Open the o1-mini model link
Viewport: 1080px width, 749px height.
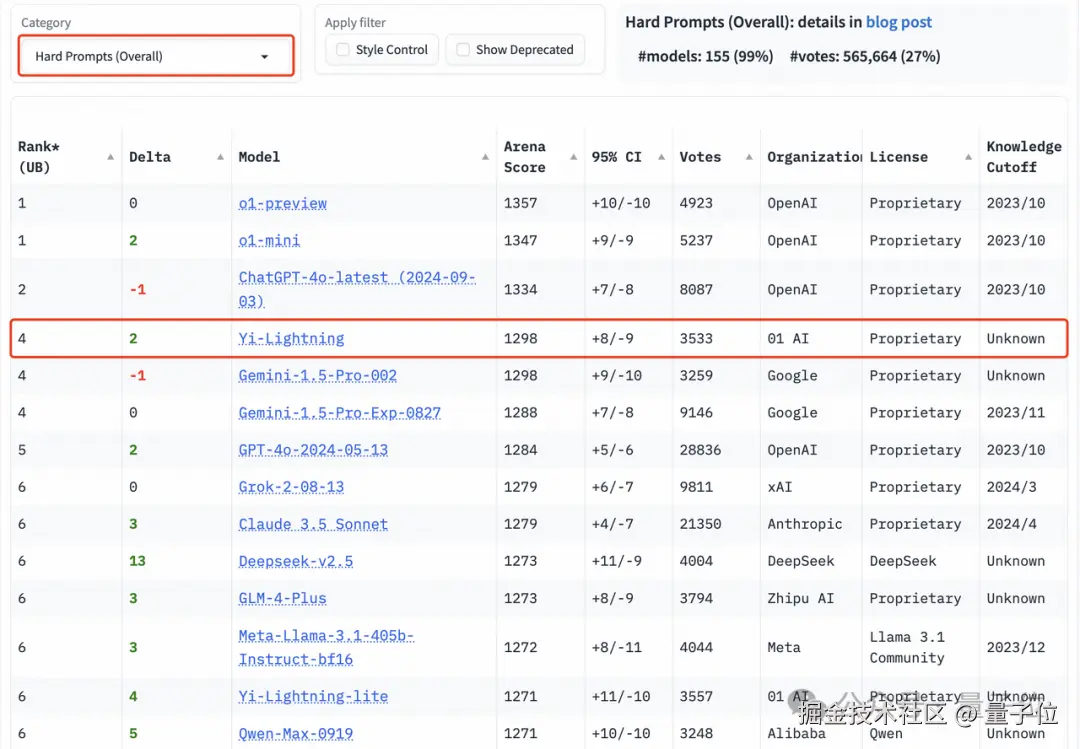pos(269,240)
